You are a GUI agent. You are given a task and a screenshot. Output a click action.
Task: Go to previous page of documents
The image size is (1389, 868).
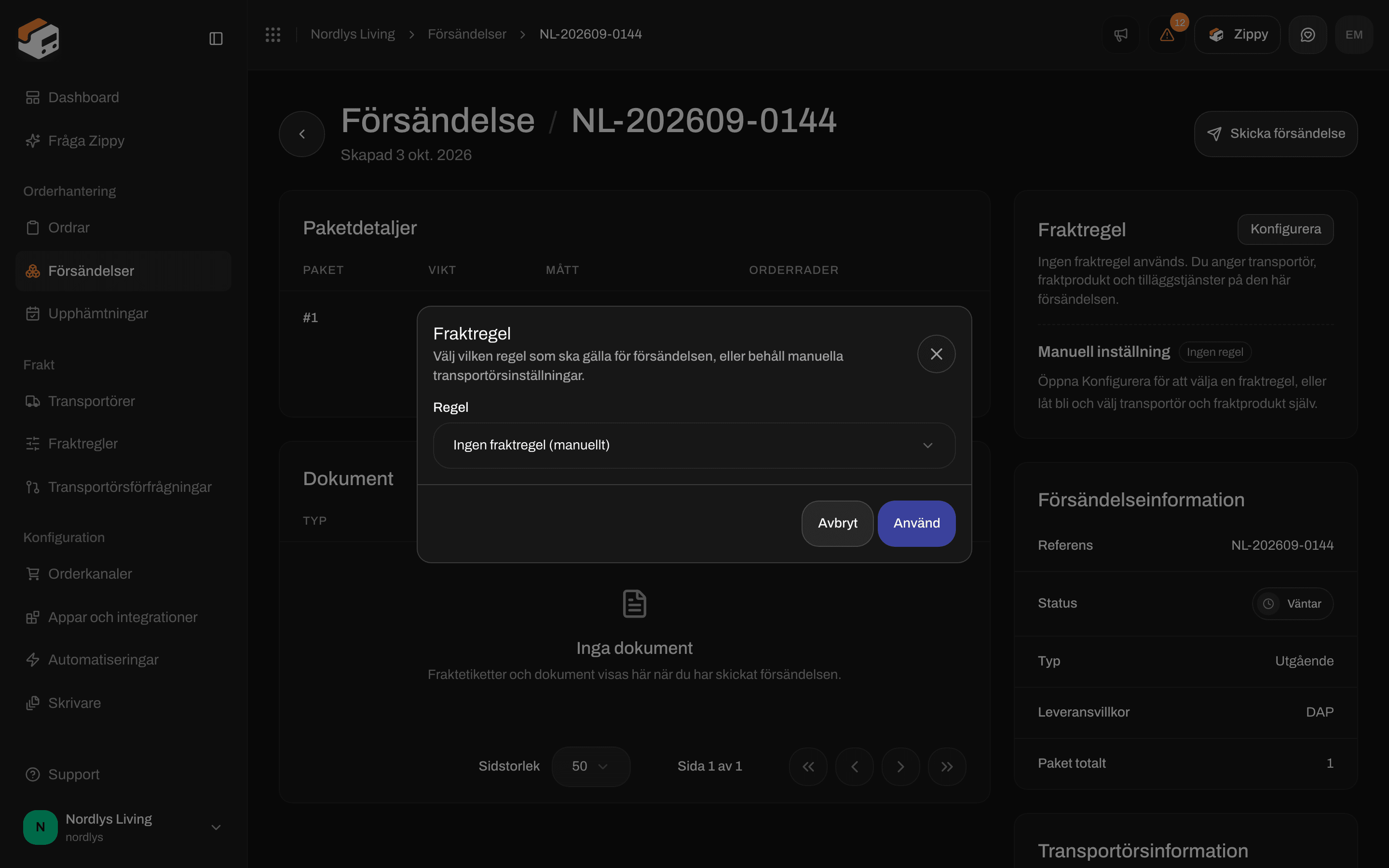855,766
